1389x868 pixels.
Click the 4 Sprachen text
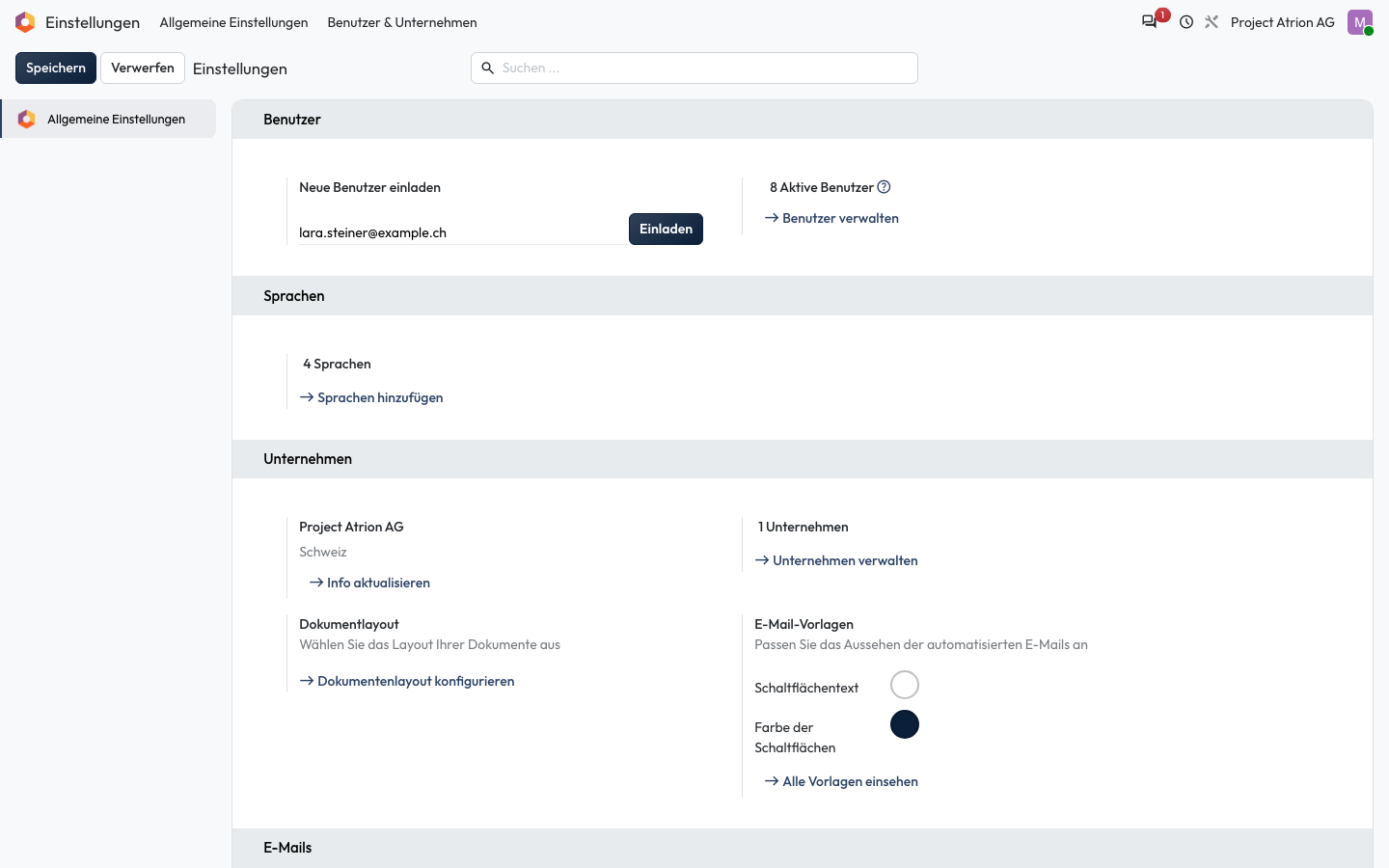[x=337, y=365]
